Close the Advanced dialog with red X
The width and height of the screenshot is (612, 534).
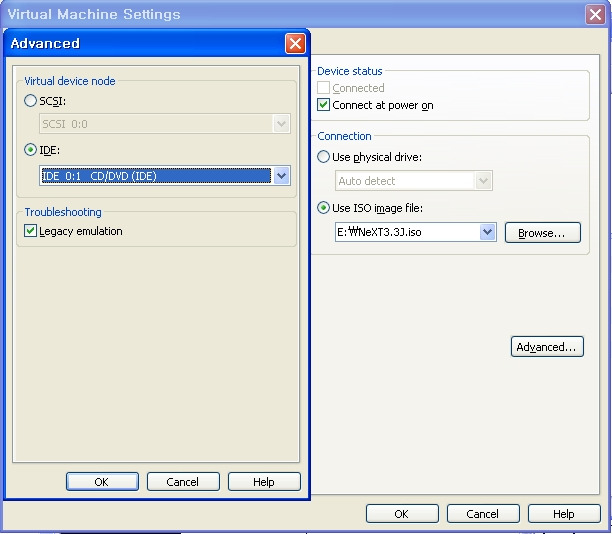pos(295,43)
